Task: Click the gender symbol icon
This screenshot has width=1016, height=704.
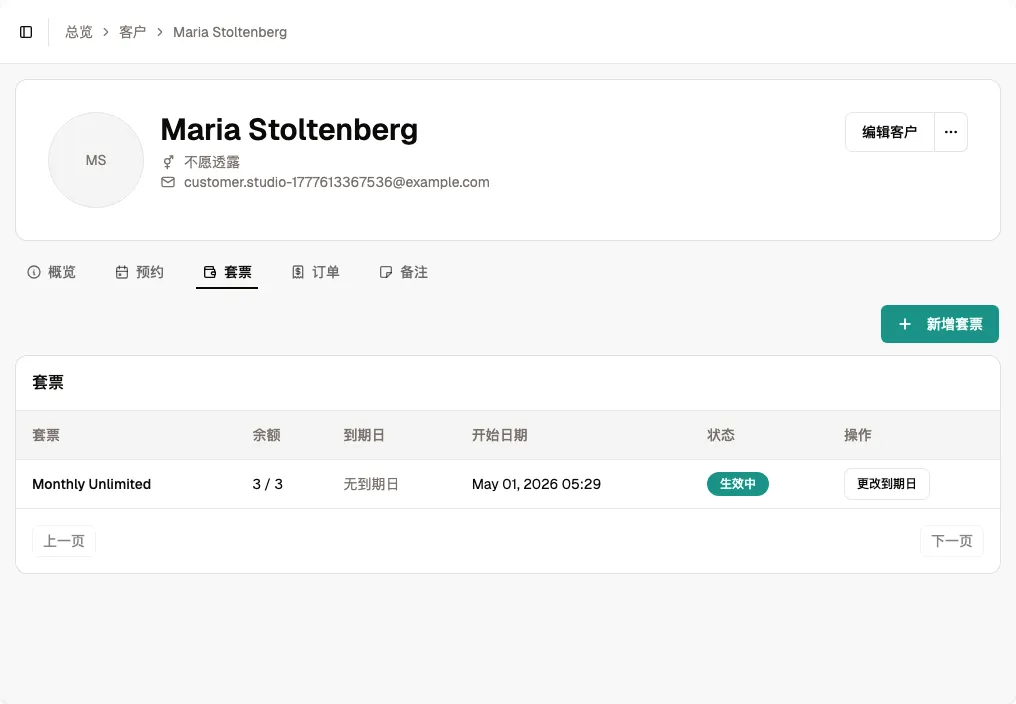Action: pos(168,161)
